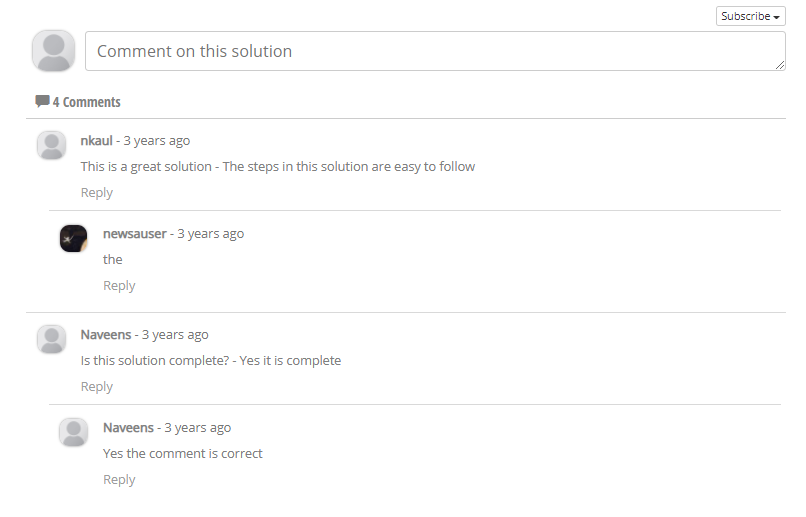Click the '3 years ago' timestamp on newsauser's reply
806x517 pixels.
[211, 233]
